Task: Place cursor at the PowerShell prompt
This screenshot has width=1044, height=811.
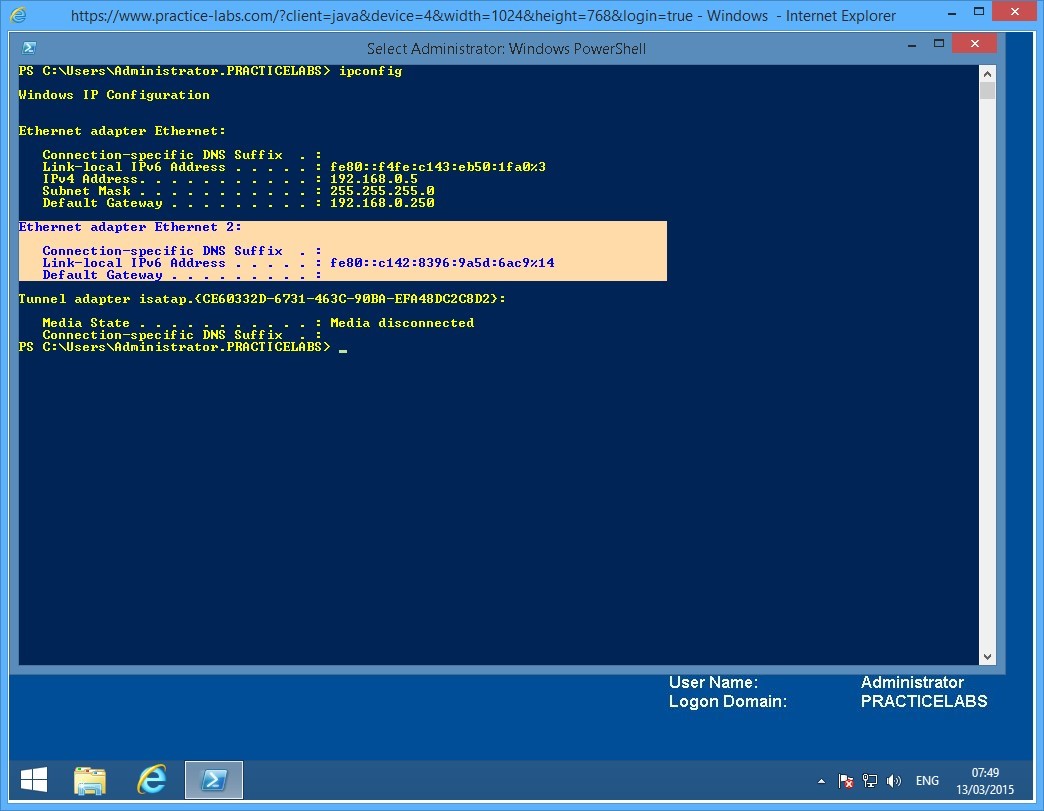Action: point(341,347)
